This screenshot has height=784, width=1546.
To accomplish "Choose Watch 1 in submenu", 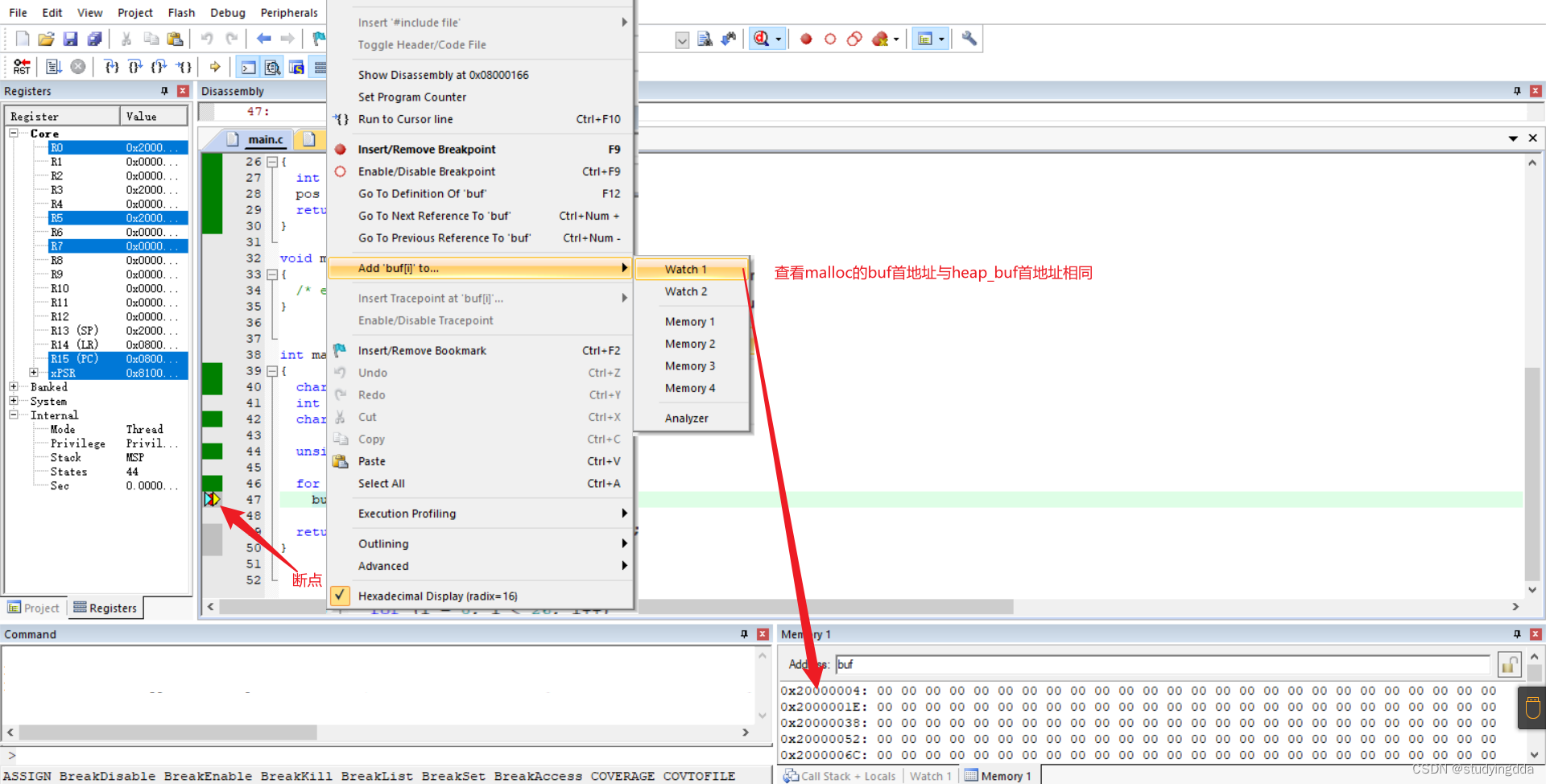I will point(692,269).
